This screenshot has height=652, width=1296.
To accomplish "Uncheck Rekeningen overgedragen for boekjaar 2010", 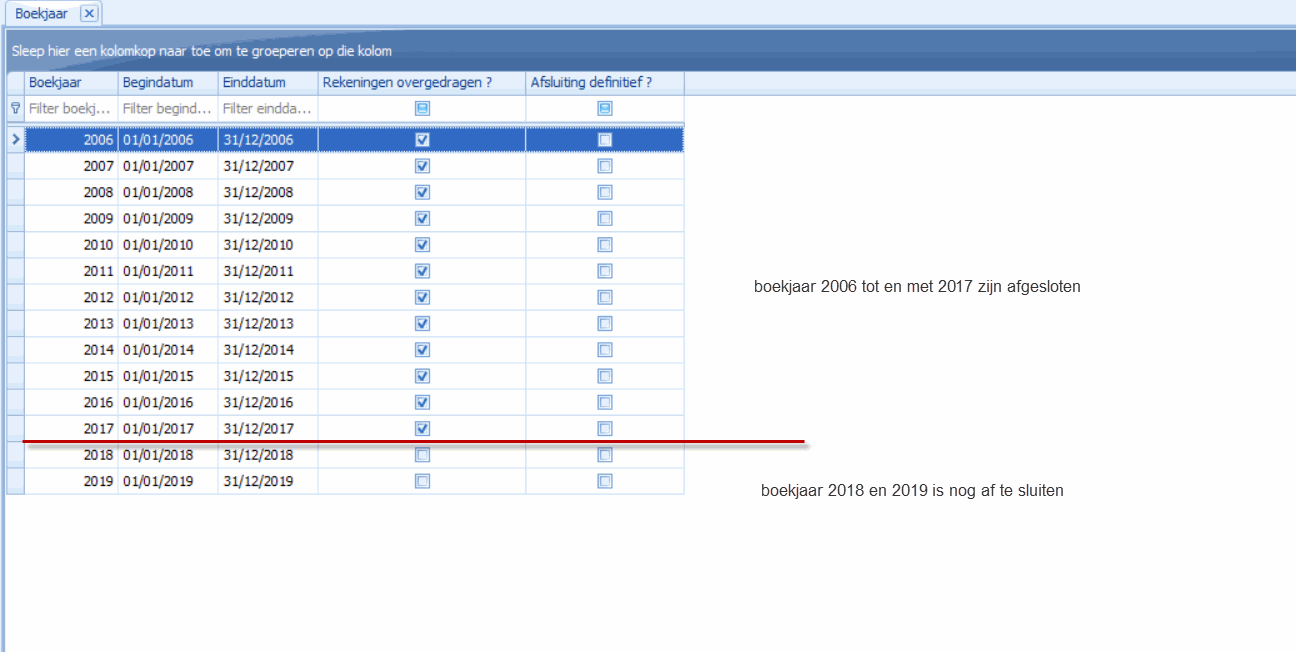I will click(422, 245).
